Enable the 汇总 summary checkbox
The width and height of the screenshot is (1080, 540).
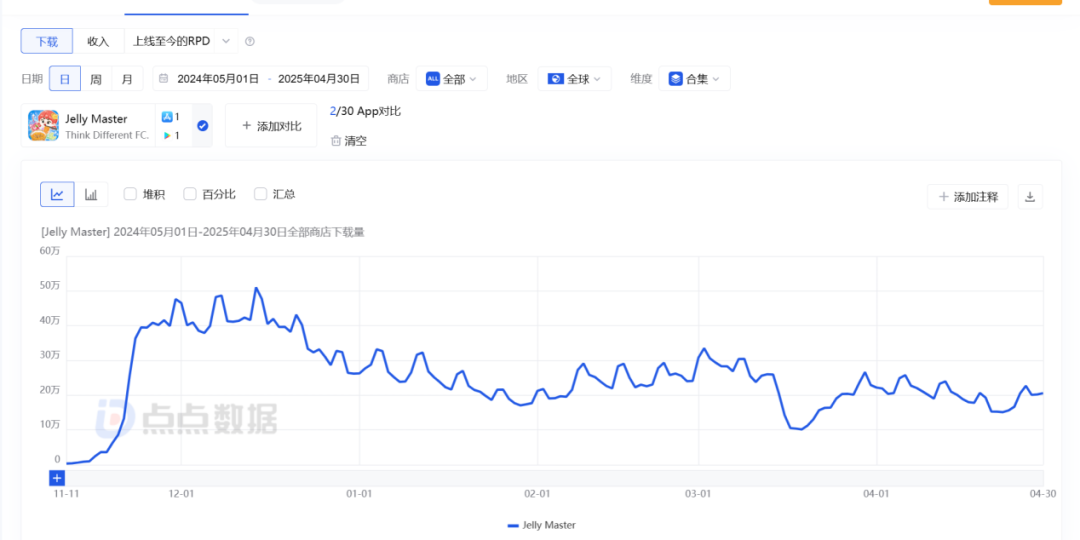point(260,194)
